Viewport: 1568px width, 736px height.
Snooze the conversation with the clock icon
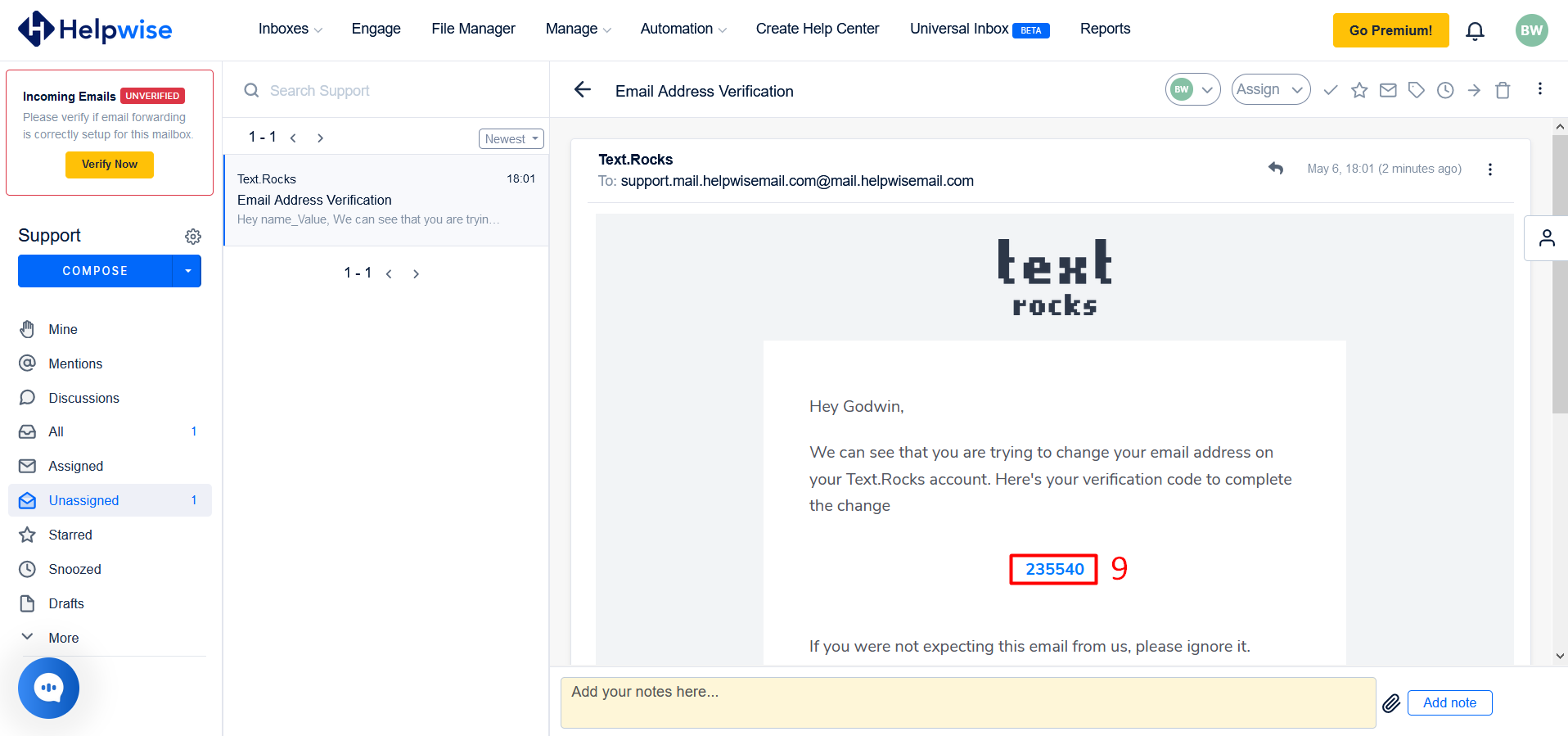pos(1445,90)
